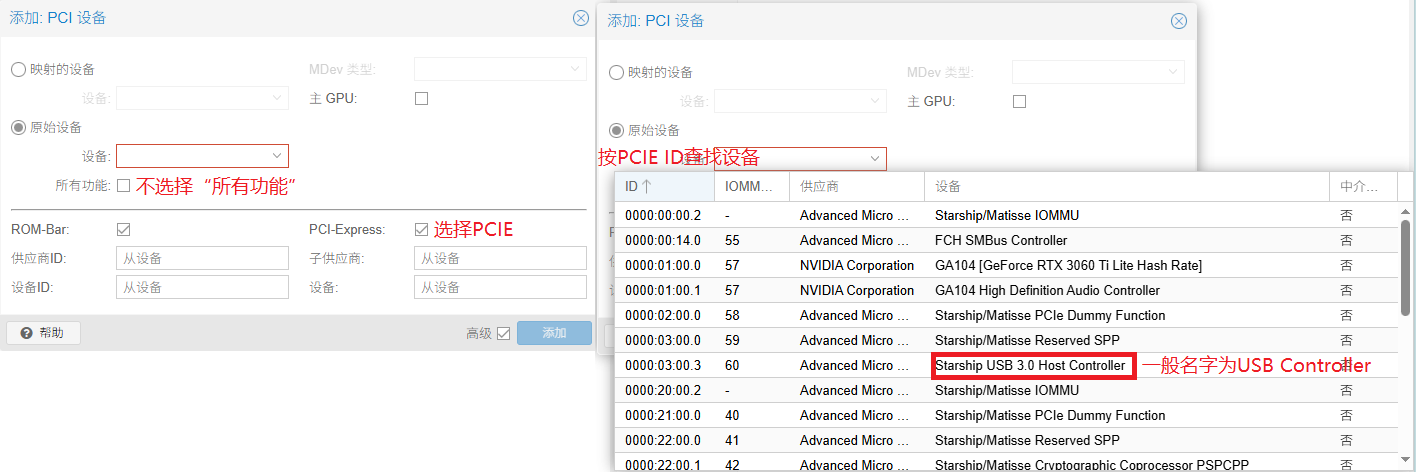Select 原始设备 radio in right dialog
Viewport: 1418px width, 472px height.
click(616, 130)
